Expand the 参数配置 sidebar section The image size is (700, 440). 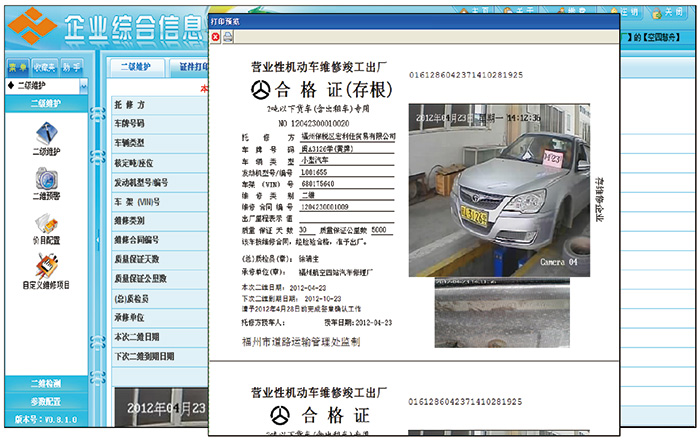tap(46, 400)
